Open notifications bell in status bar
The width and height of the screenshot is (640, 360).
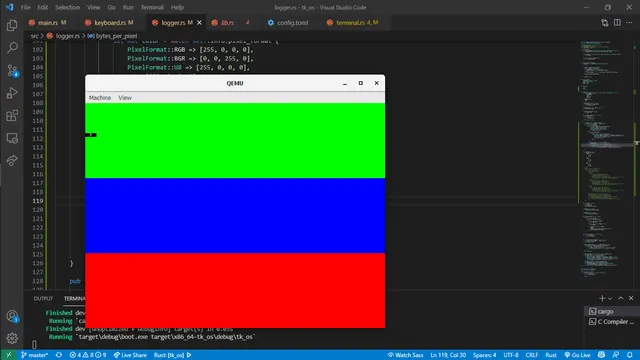(x=630, y=355)
